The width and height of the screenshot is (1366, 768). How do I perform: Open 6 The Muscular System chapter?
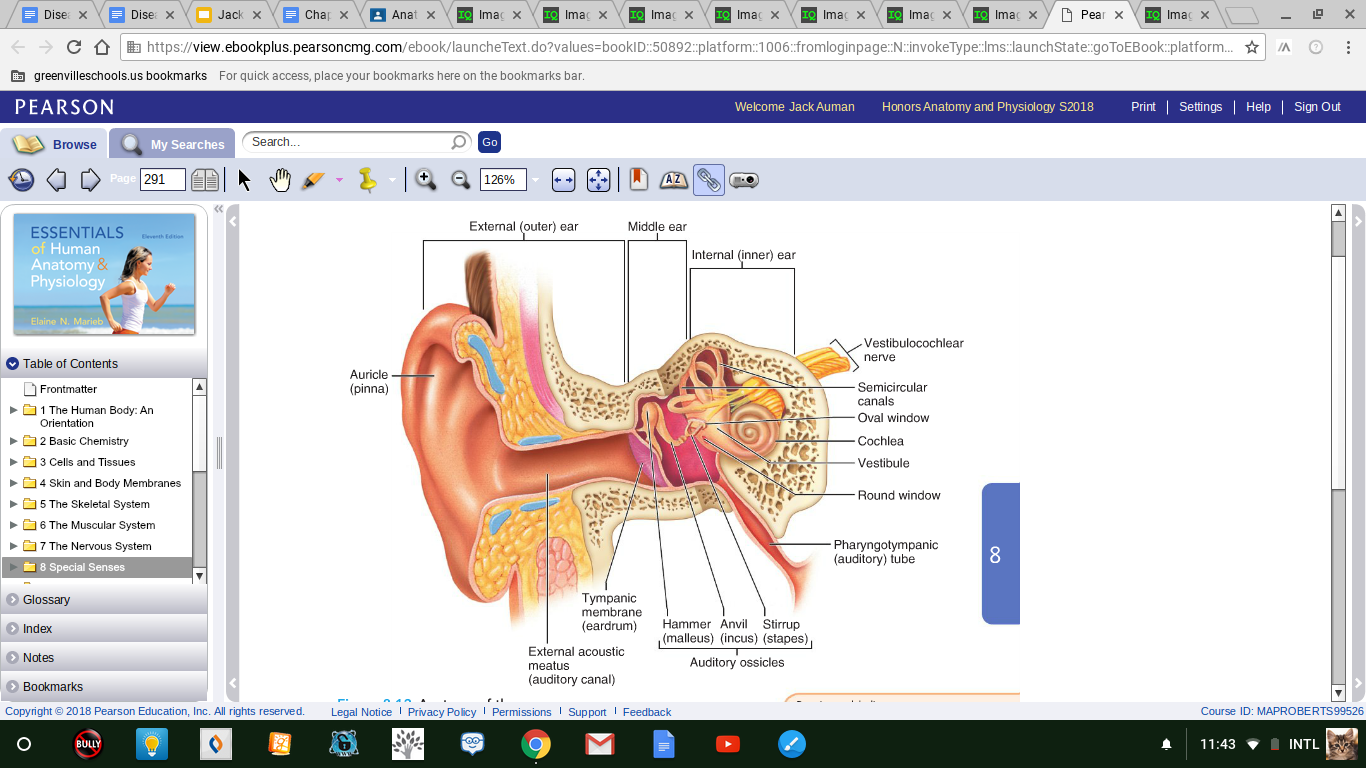(x=97, y=525)
